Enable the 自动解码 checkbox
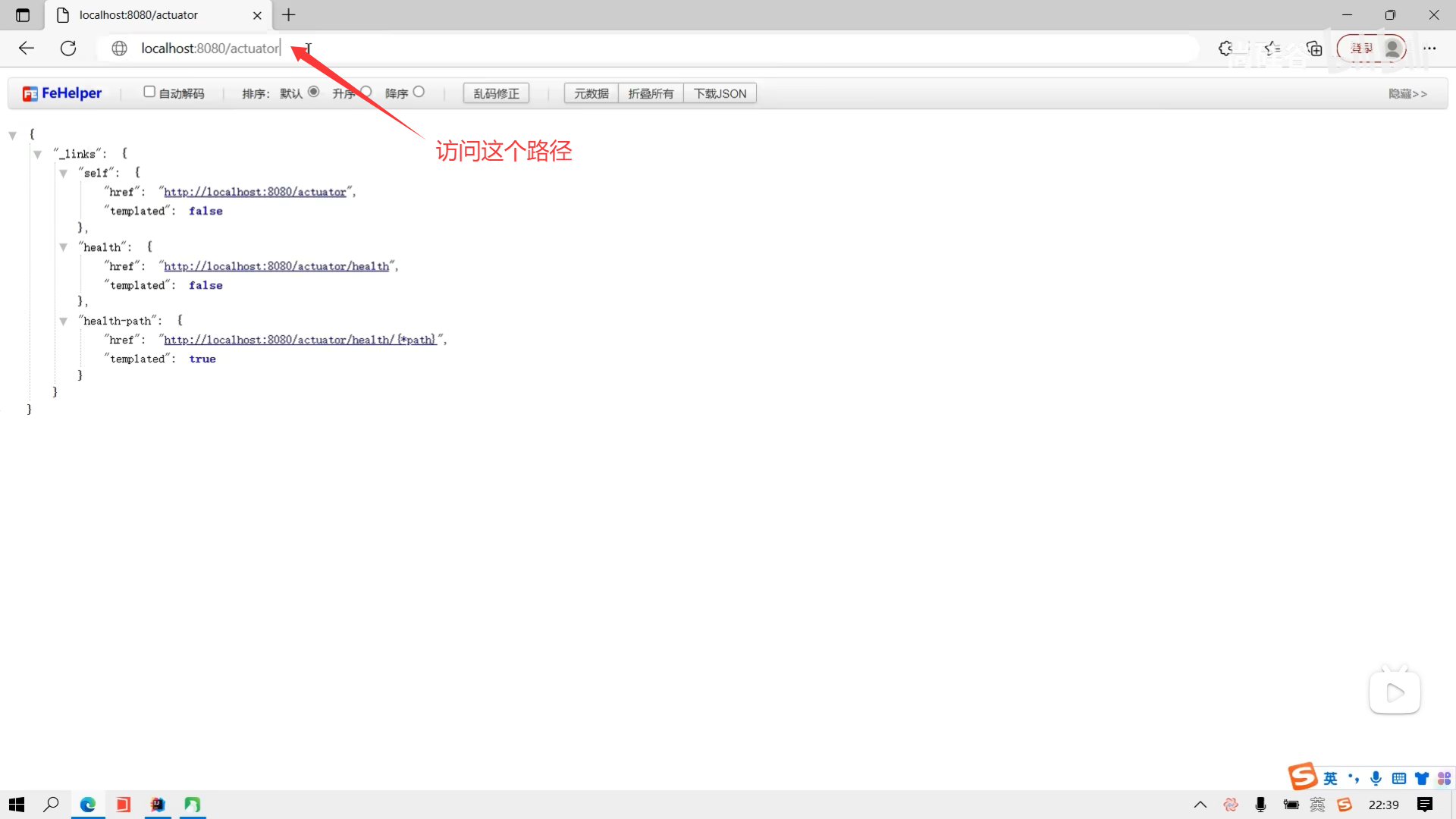1456x819 pixels. click(149, 92)
